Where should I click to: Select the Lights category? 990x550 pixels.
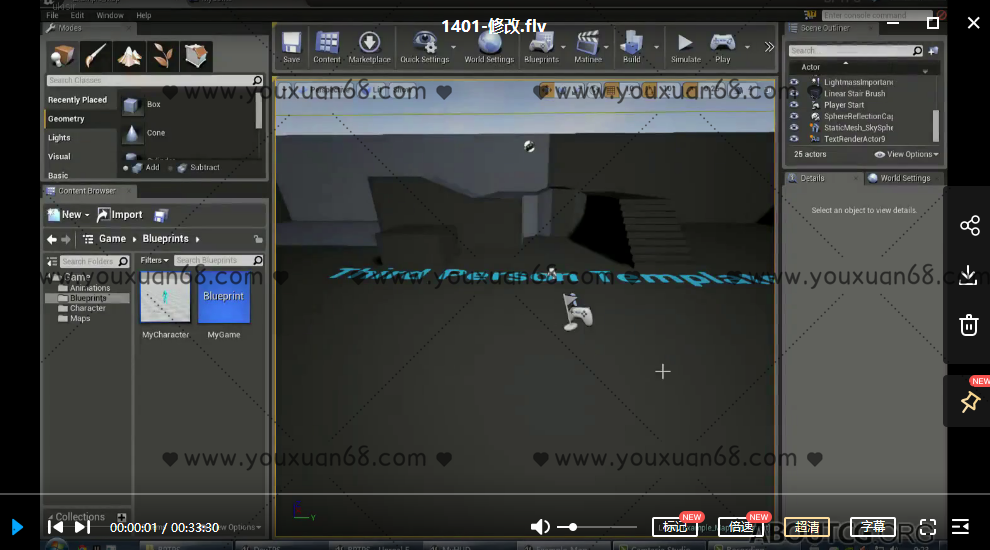pyautogui.click(x=59, y=138)
